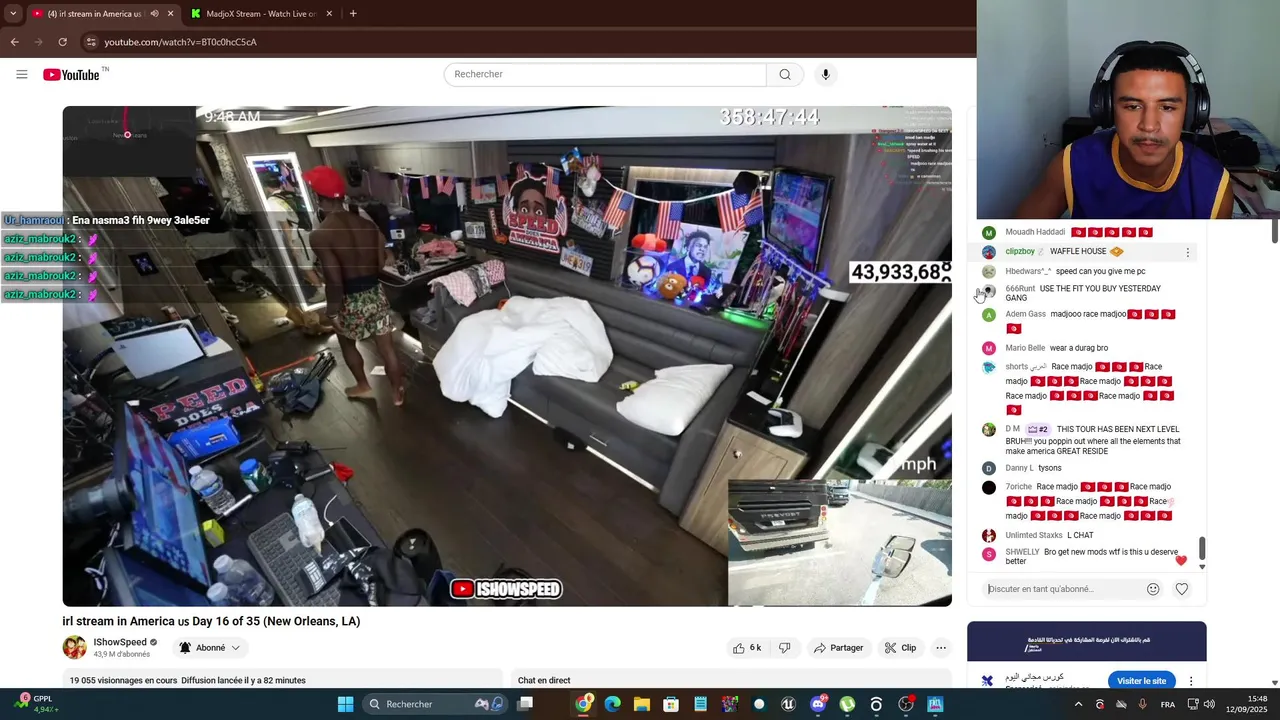Click the Chat en direct header
This screenshot has height=720, width=1280.
tap(544, 680)
